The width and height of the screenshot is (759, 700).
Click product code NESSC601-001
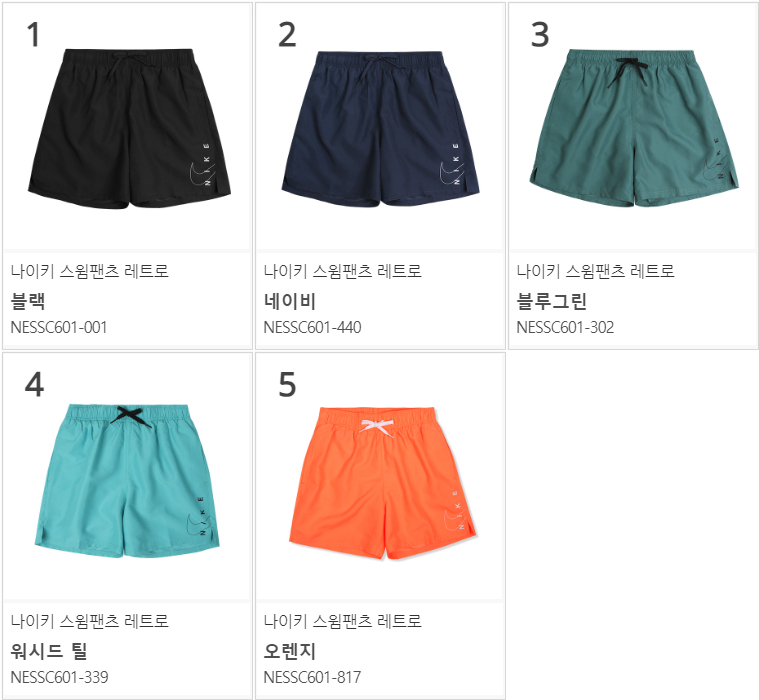click(59, 328)
